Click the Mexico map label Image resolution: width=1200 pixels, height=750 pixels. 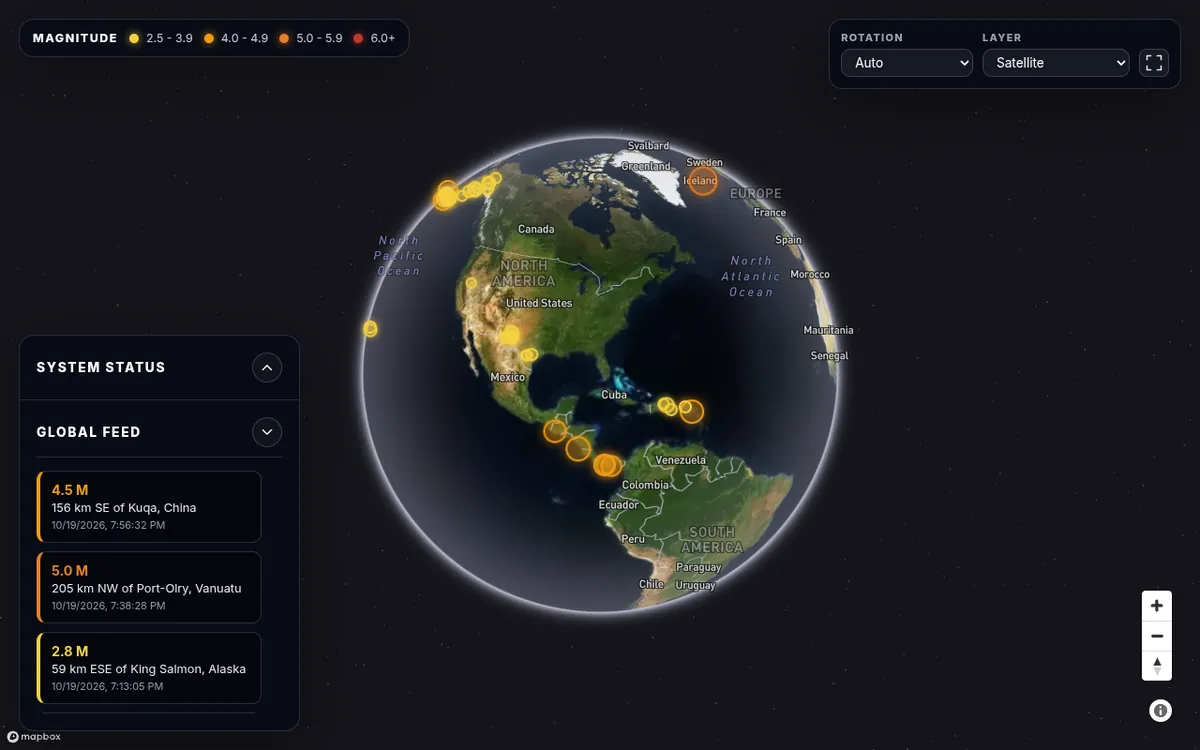pyautogui.click(x=508, y=377)
